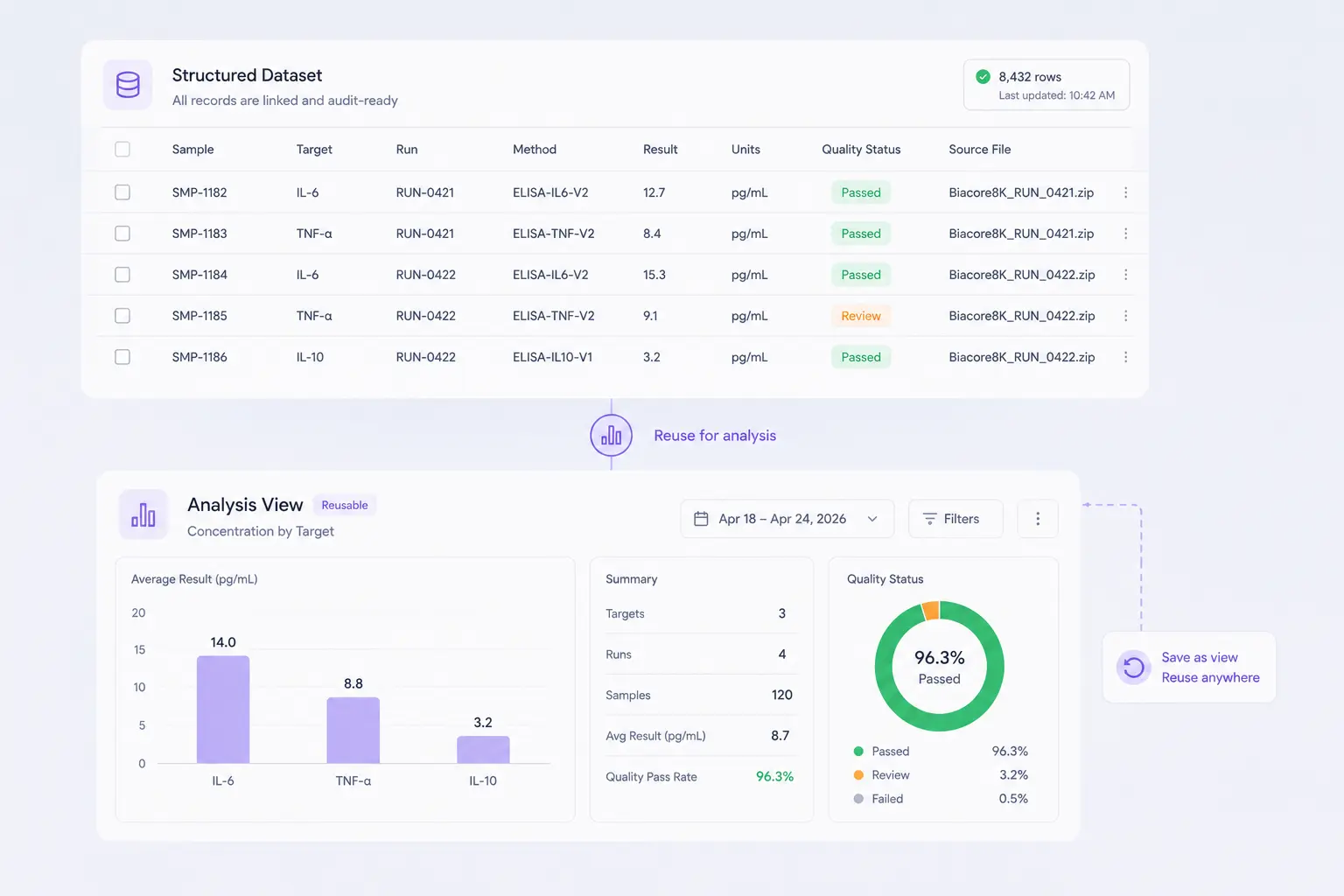Open the row menu for SMP-1182

1125,192
